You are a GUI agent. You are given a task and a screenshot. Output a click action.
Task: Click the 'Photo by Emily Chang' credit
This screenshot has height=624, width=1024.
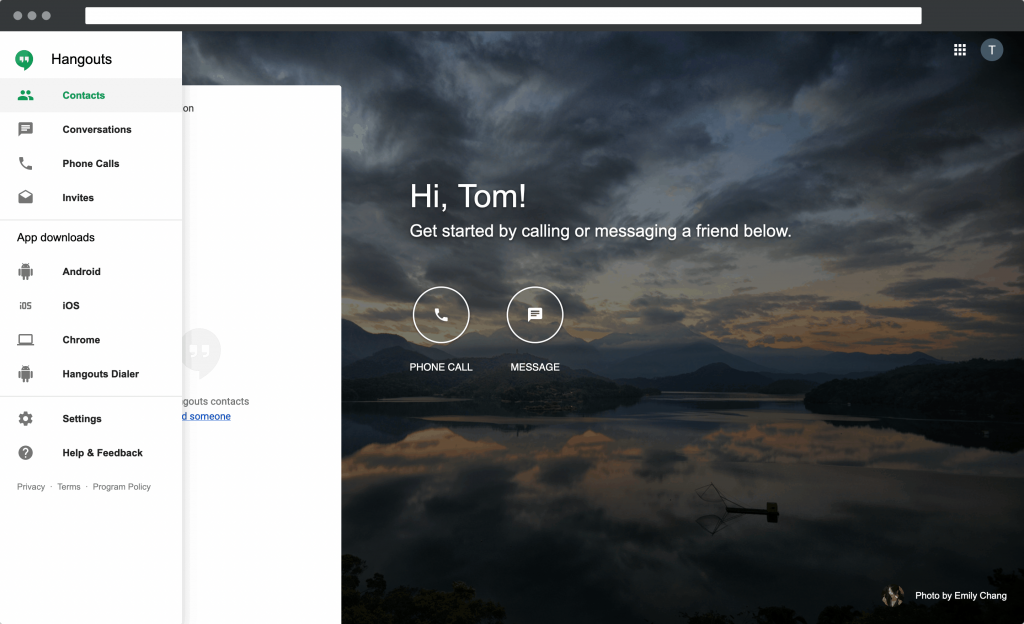pos(961,595)
